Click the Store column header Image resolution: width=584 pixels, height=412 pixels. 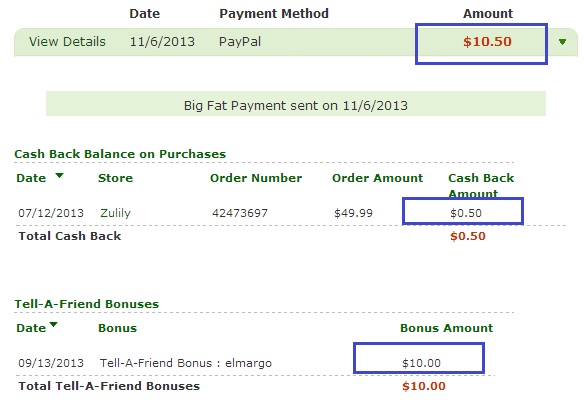[x=115, y=178]
